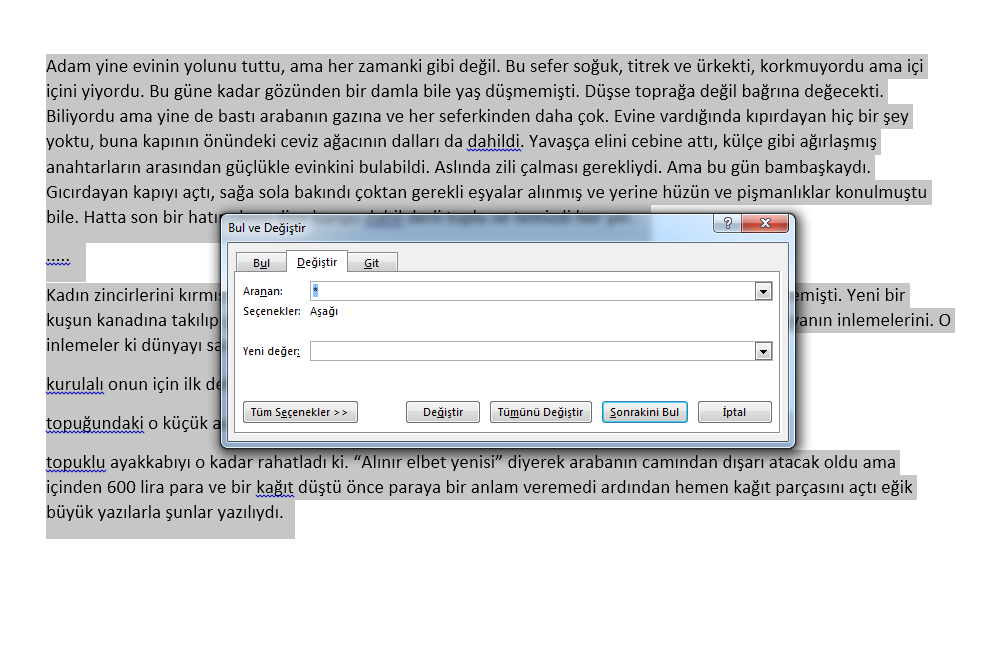
Task: Click into the Aranan search field
Action: click(532, 291)
